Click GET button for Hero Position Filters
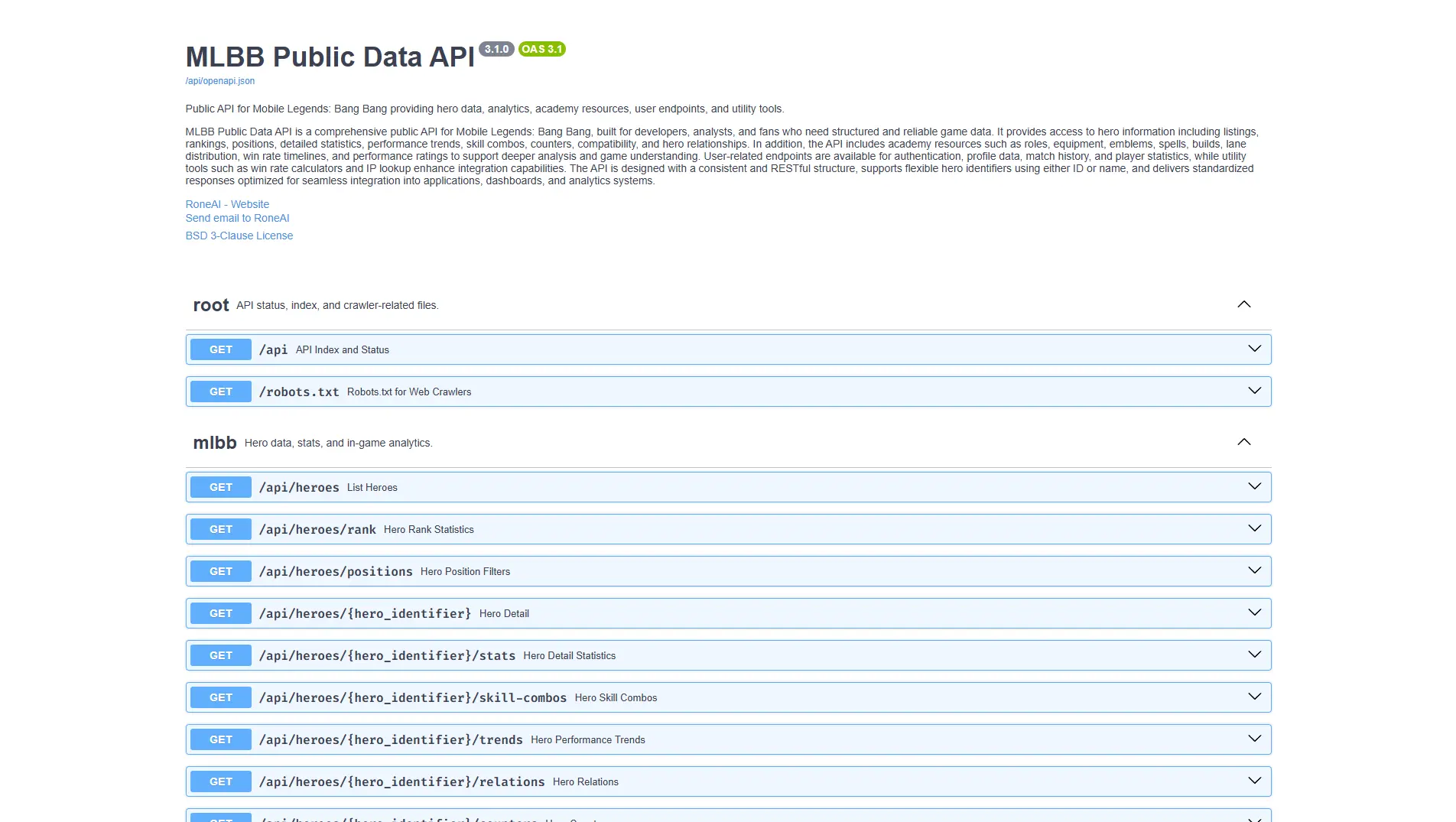This screenshot has width=1456, height=822. coord(221,571)
